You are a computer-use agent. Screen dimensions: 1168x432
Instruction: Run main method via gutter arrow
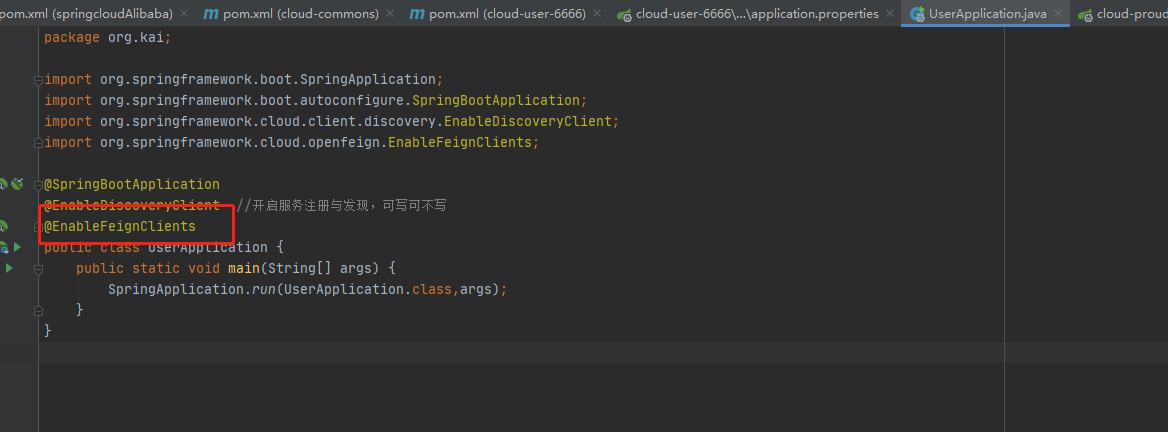(x=9, y=267)
